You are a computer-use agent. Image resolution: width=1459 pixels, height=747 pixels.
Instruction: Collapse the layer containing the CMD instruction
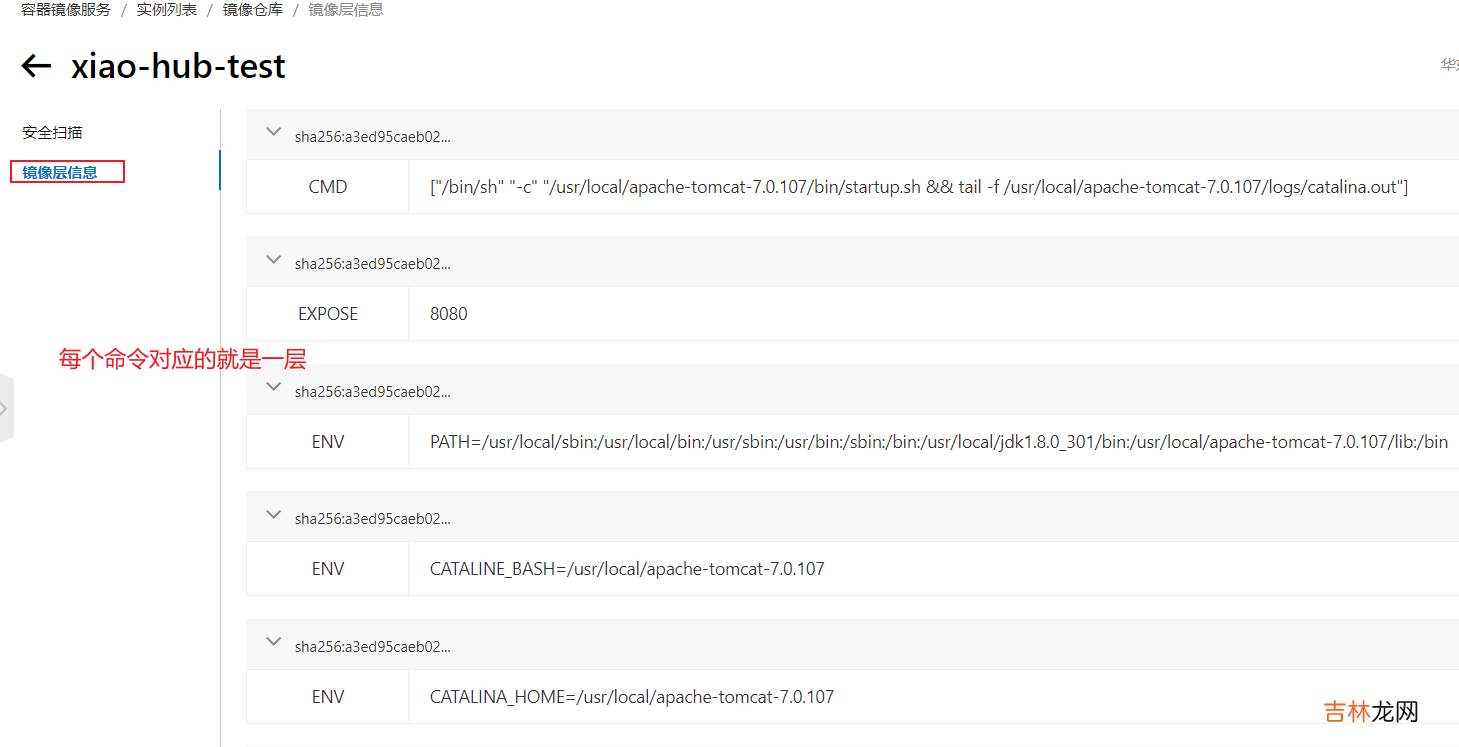[273, 132]
